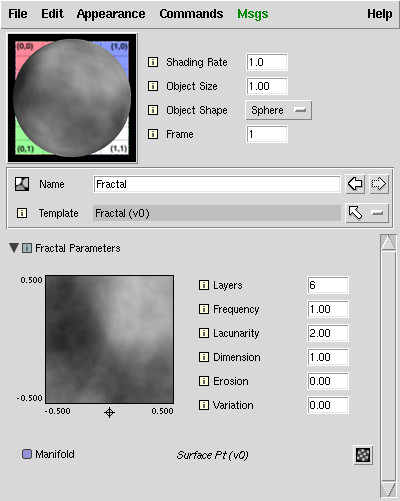
Task: Click the scrollbar down arrow
Action: coord(388,490)
